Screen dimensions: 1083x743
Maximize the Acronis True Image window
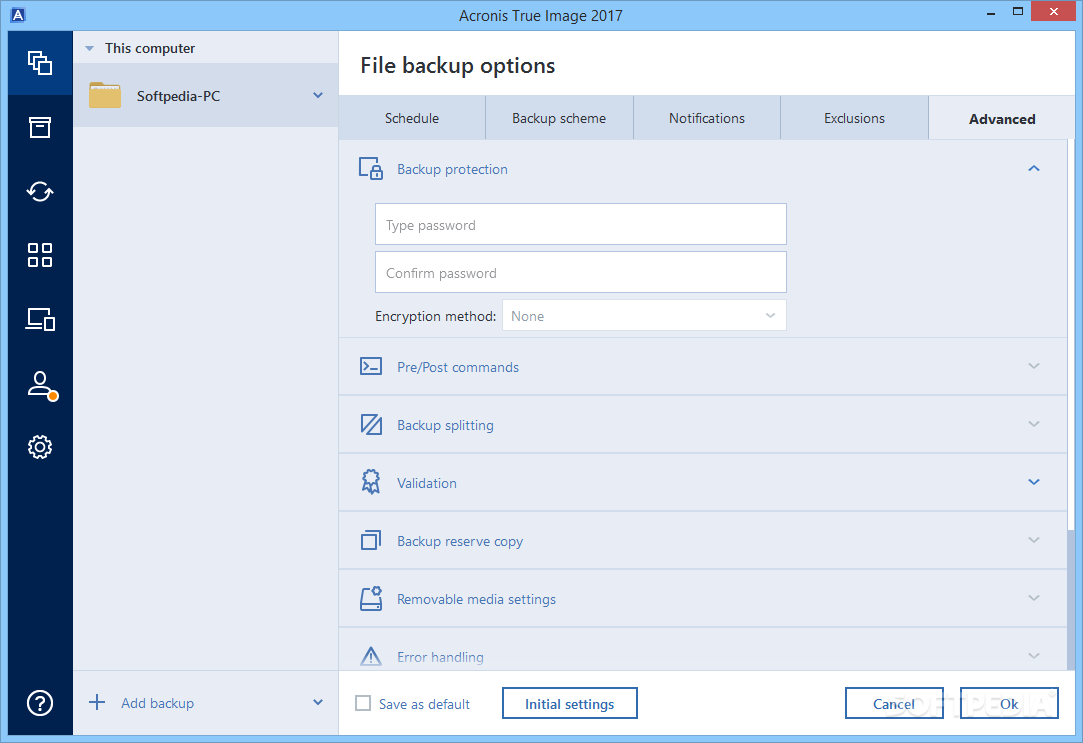(x=1017, y=12)
